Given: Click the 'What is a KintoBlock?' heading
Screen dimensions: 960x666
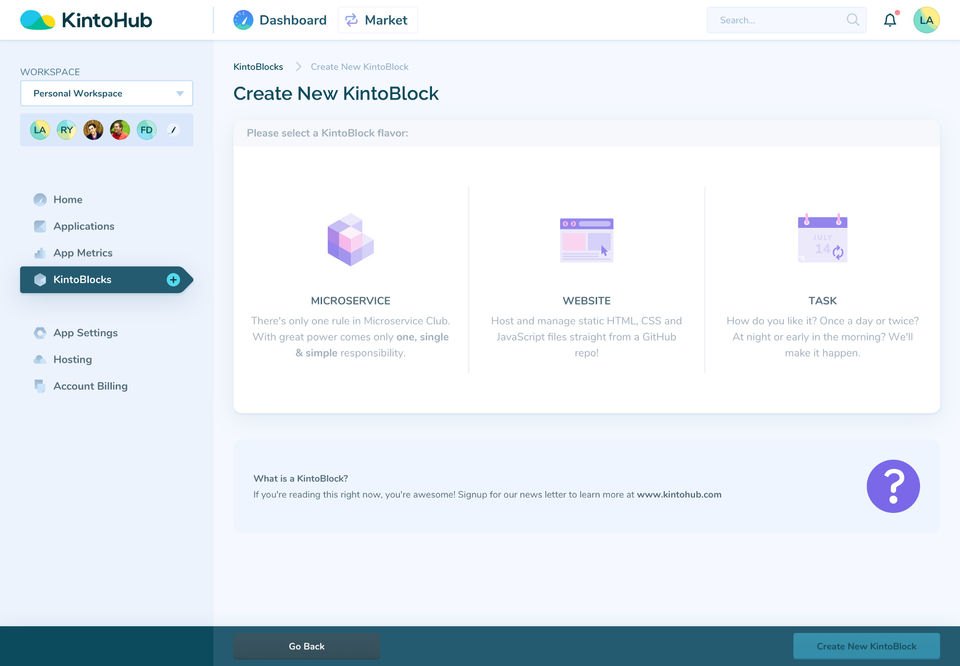Looking at the screenshot, I should pyautogui.click(x=301, y=479).
